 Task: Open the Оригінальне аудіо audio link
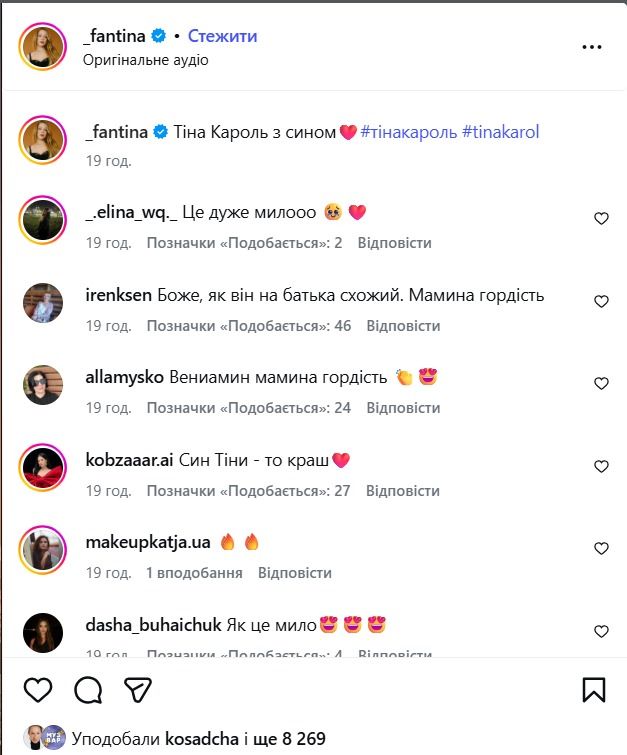[x=146, y=60]
